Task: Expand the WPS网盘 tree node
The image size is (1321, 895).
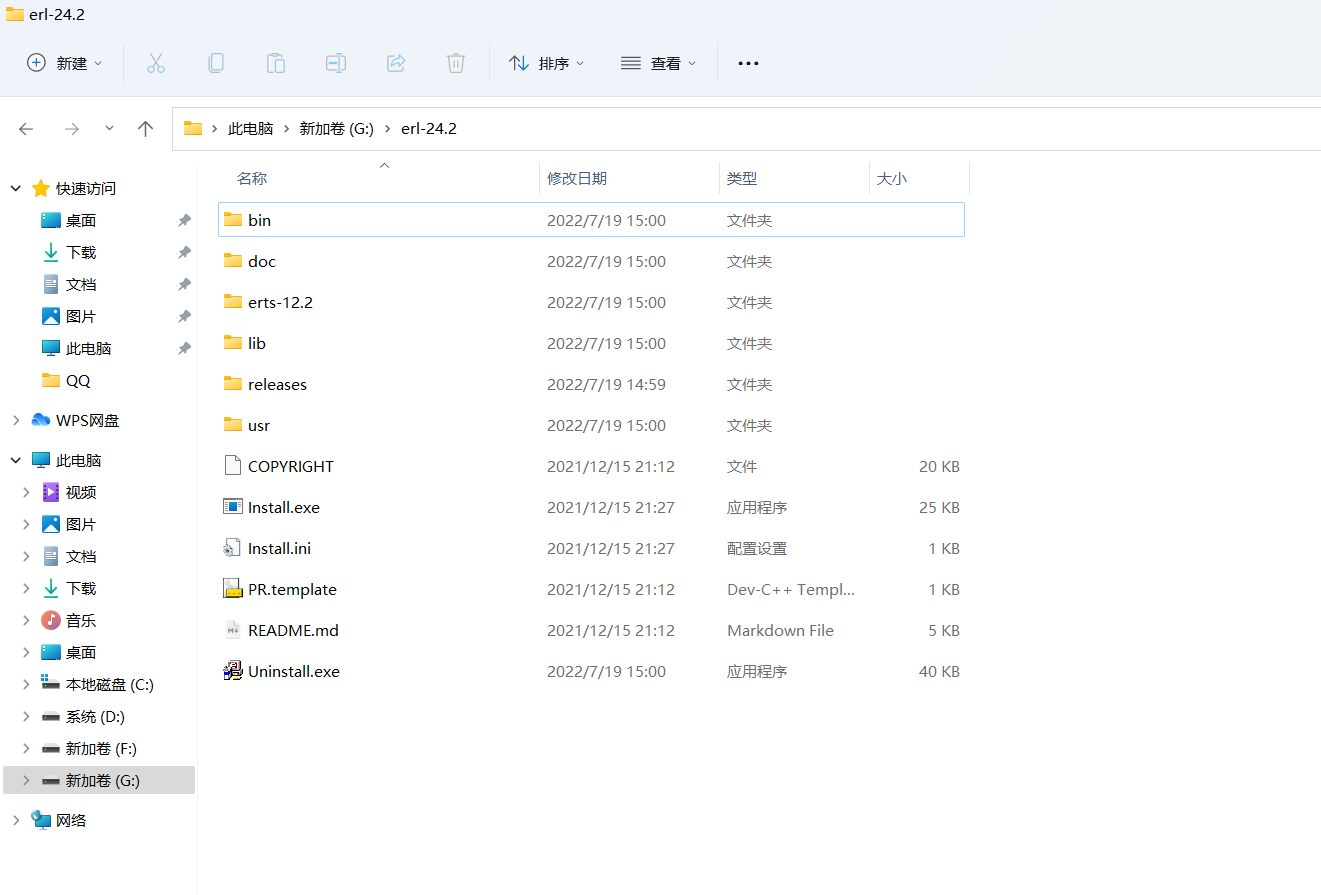Action: (16, 420)
